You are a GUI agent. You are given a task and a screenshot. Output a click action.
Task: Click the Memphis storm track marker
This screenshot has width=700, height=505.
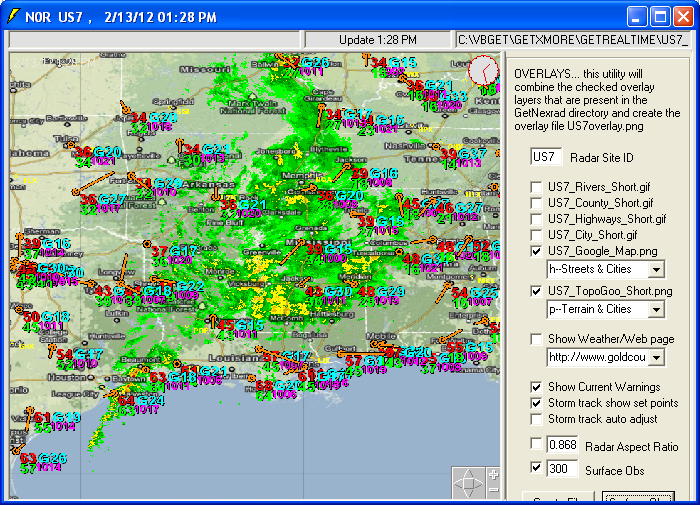coord(311,188)
